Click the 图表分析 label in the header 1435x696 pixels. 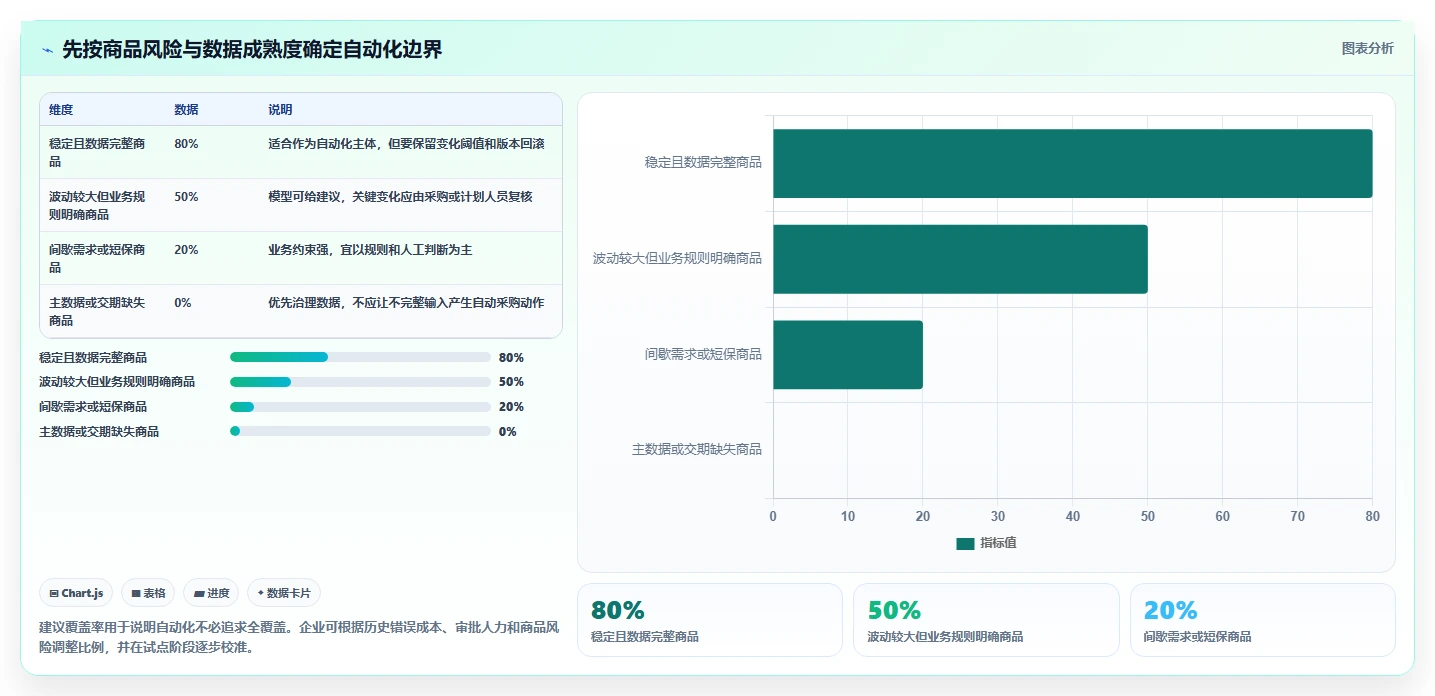pyautogui.click(x=1367, y=48)
